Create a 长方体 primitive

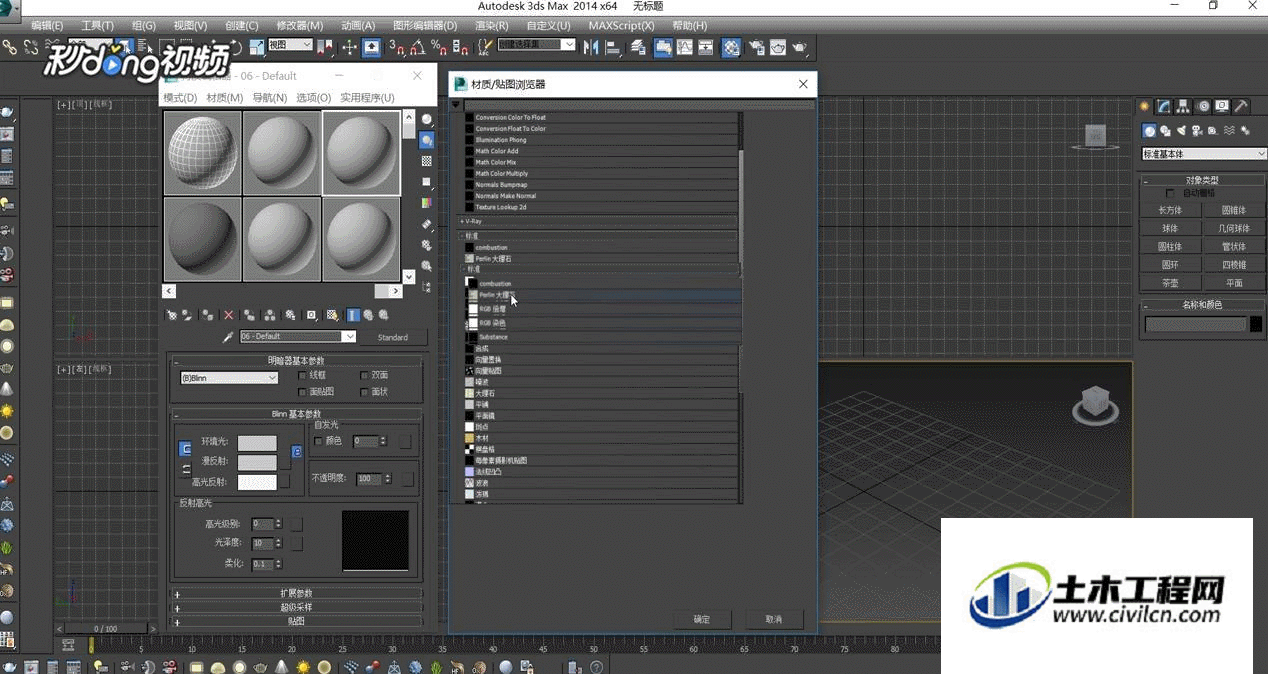[1169, 211]
